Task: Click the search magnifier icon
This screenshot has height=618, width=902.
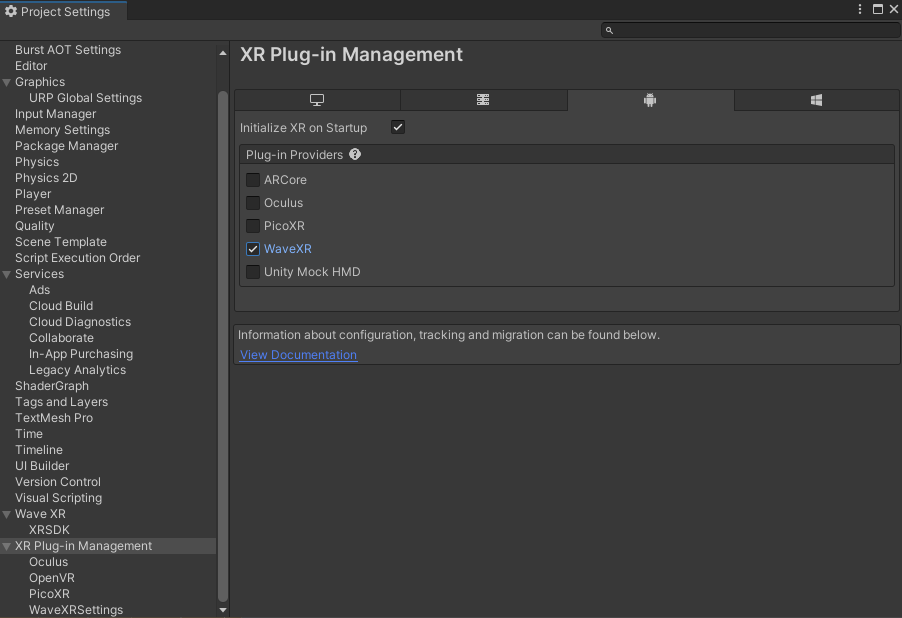Action: pyautogui.click(x=609, y=31)
